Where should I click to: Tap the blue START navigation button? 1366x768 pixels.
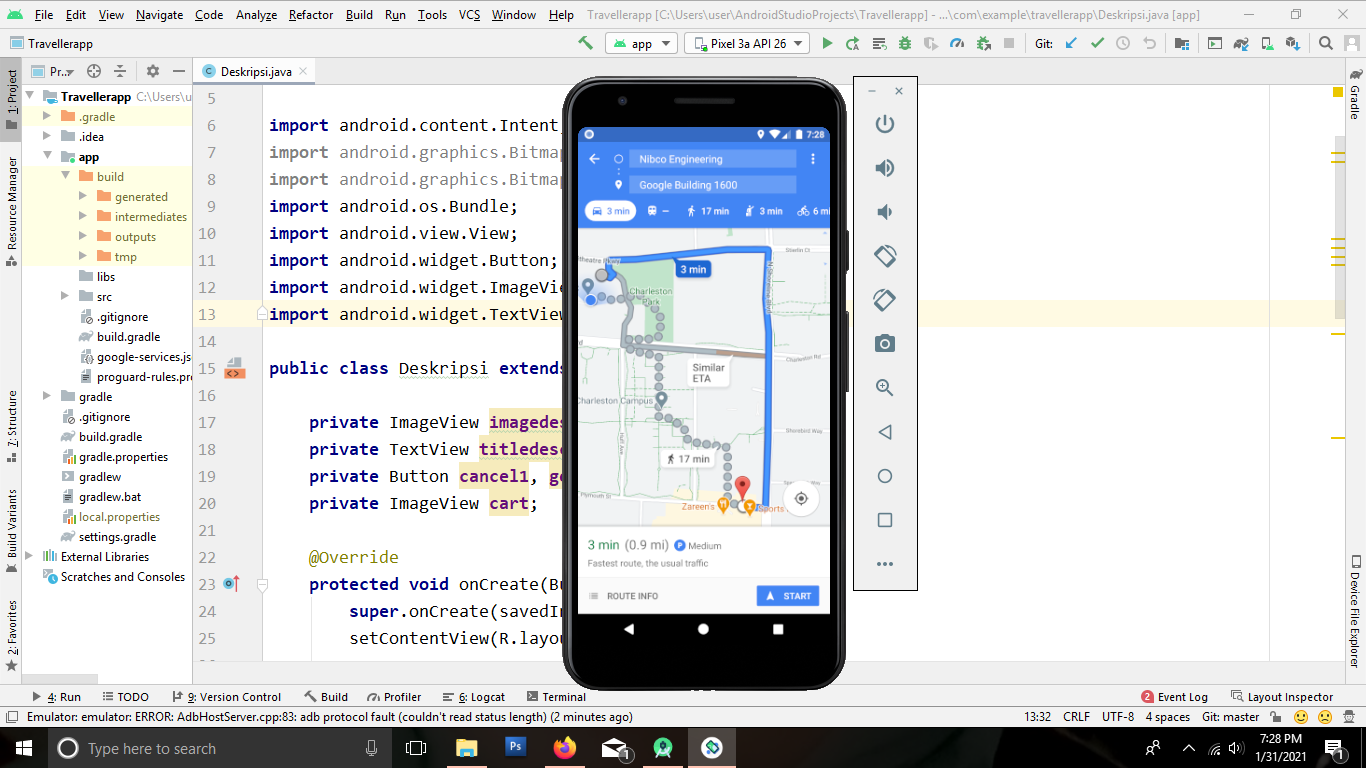(x=788, y=596)
